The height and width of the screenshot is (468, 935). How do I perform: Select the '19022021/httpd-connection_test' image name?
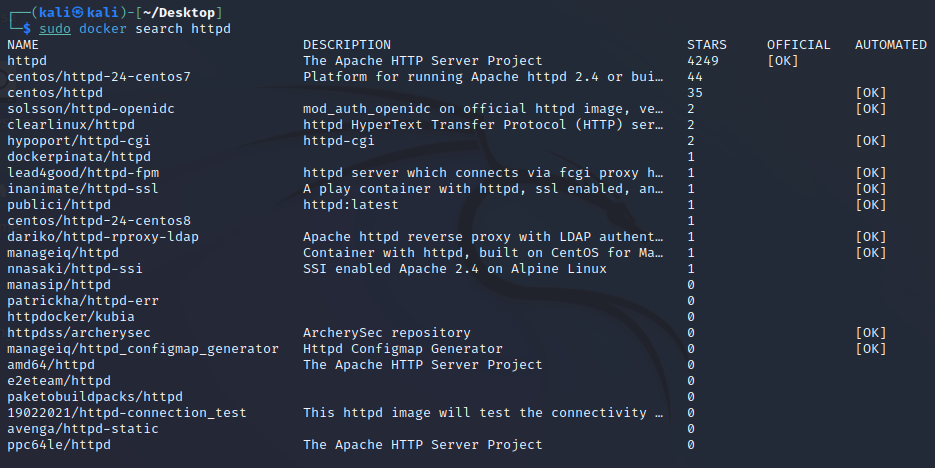(126, 413)
